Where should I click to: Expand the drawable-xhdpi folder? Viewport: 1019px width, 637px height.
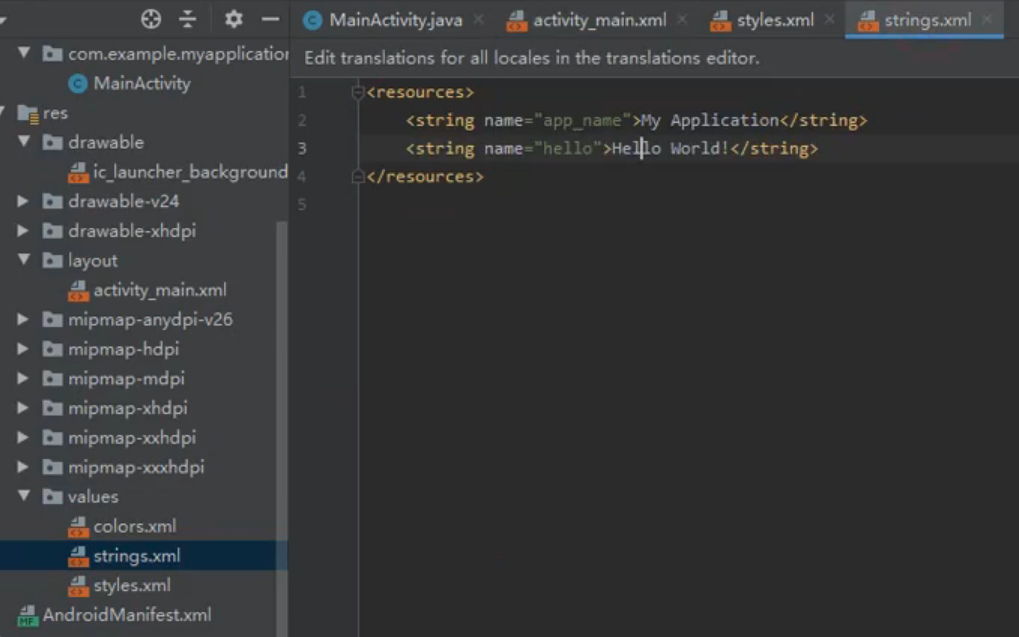23,230
